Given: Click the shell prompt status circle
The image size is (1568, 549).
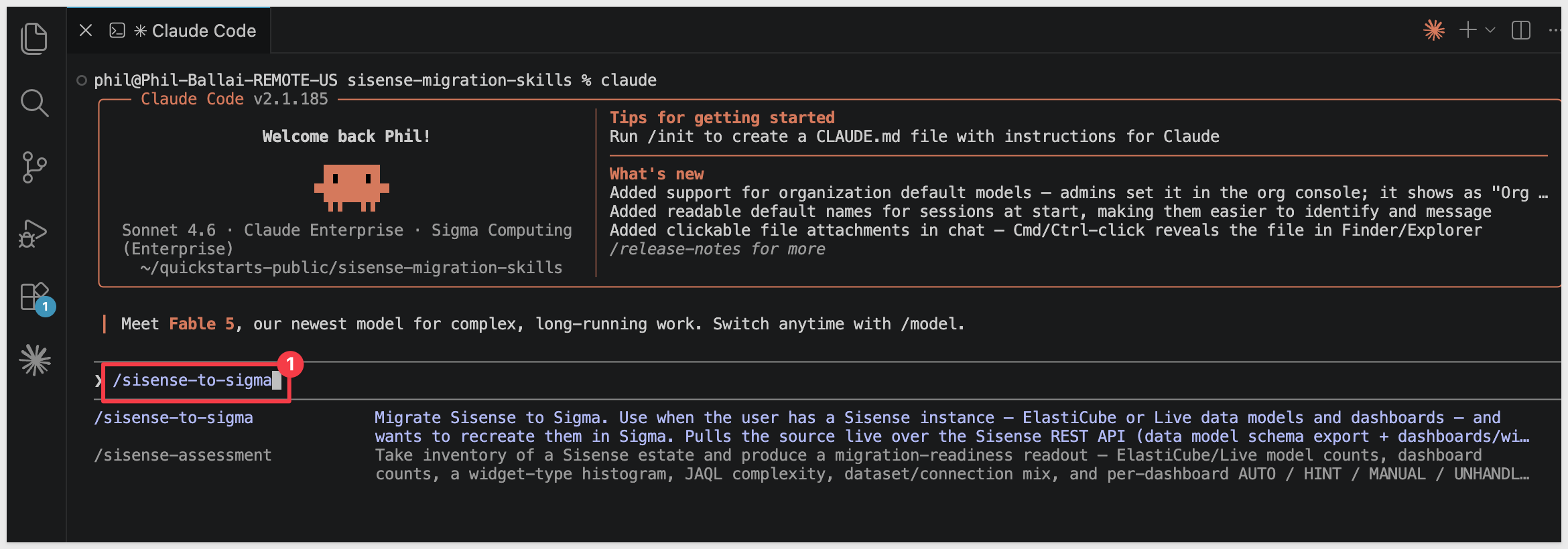Looking at the screenshot, I should click(x=82, y=80).
